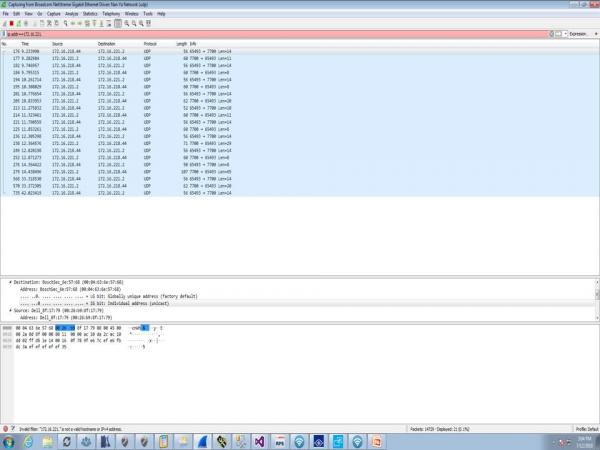Screen dimensions: 600x450
Task: Toggle auto-scroll during live capture
Action: tap(109, 23)
